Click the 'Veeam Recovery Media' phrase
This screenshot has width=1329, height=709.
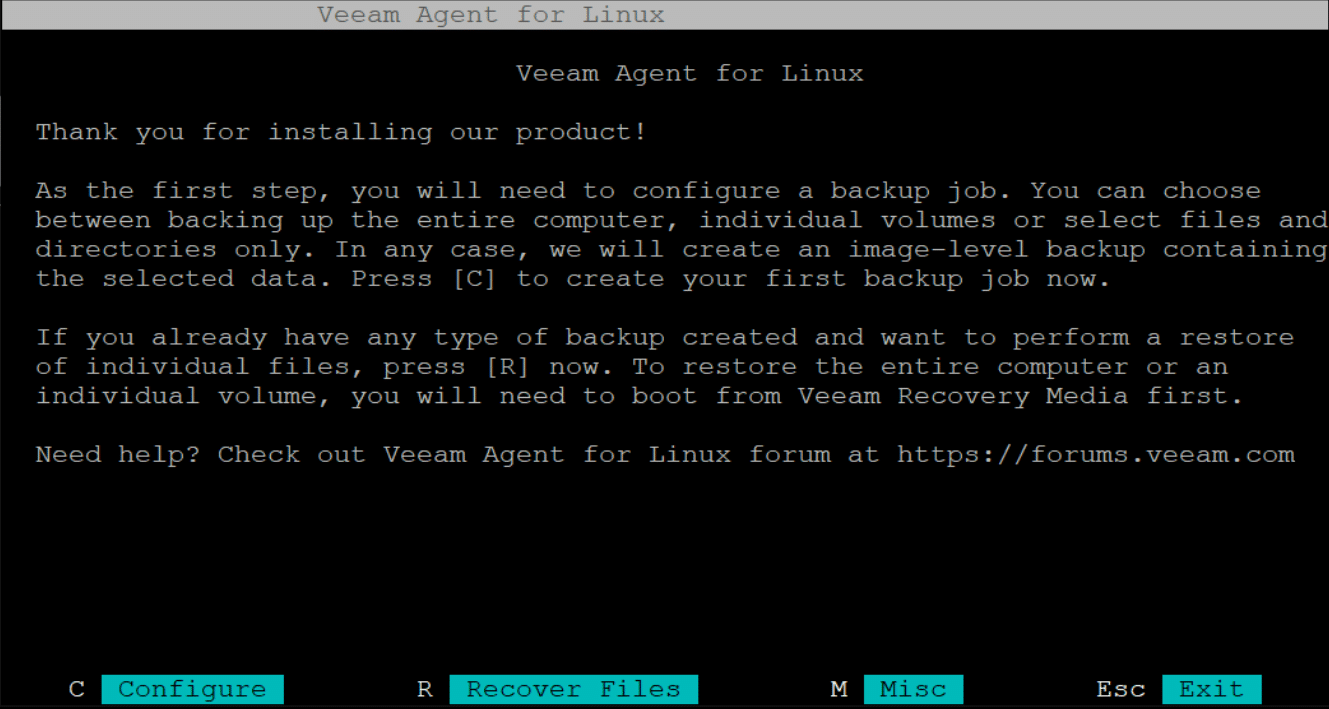pyautogui.click(x=963, y=396)
